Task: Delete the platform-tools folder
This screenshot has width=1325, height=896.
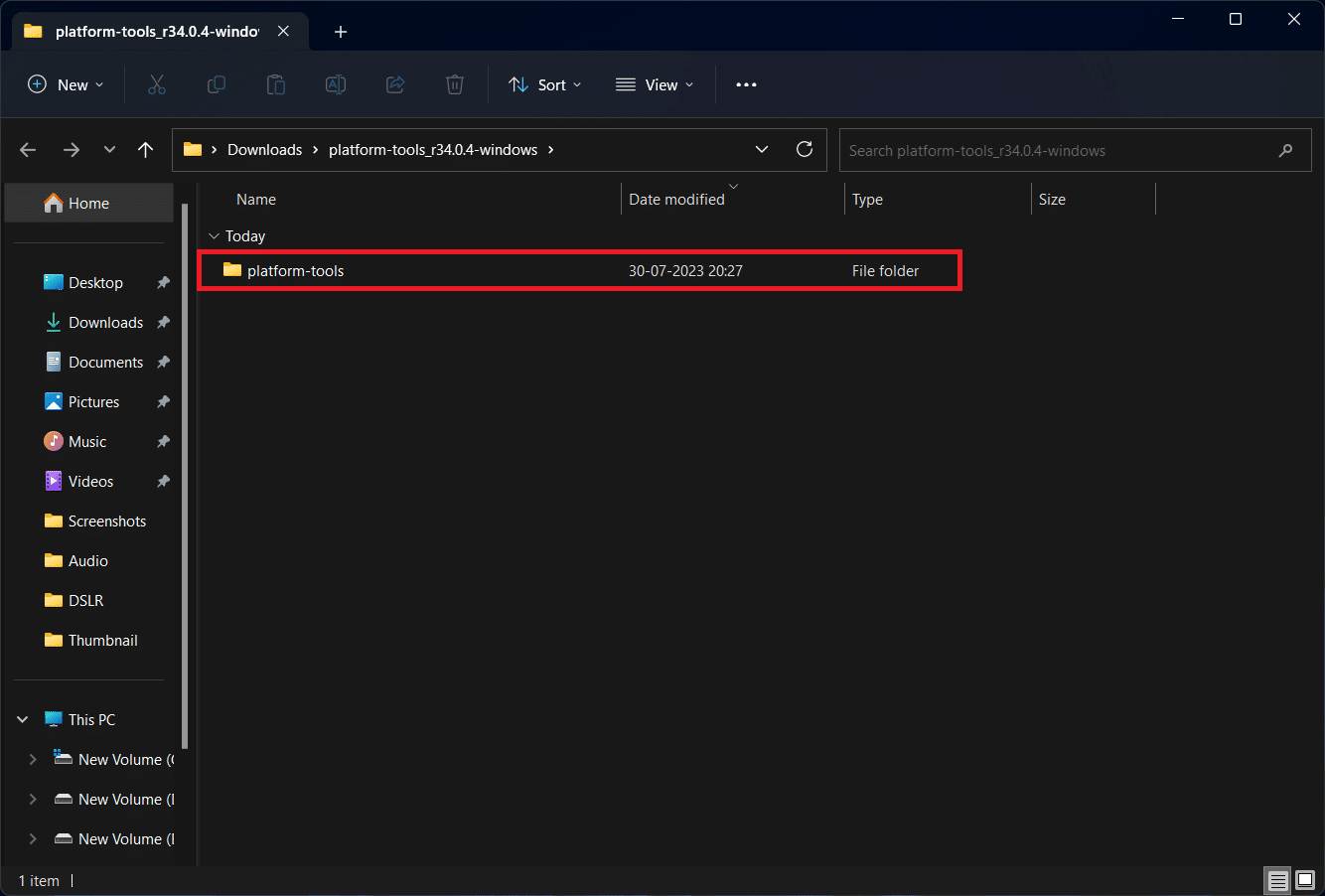Action: pyautogui.click(x=455, y=84)
